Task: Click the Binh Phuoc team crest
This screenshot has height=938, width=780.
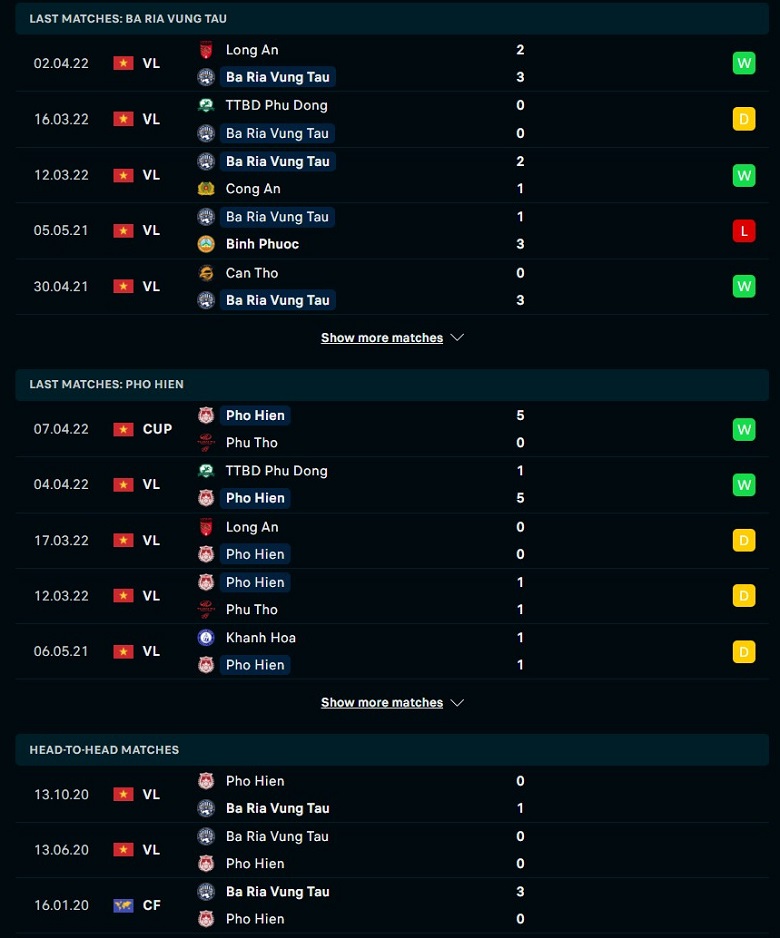Action: pos(206,244)
